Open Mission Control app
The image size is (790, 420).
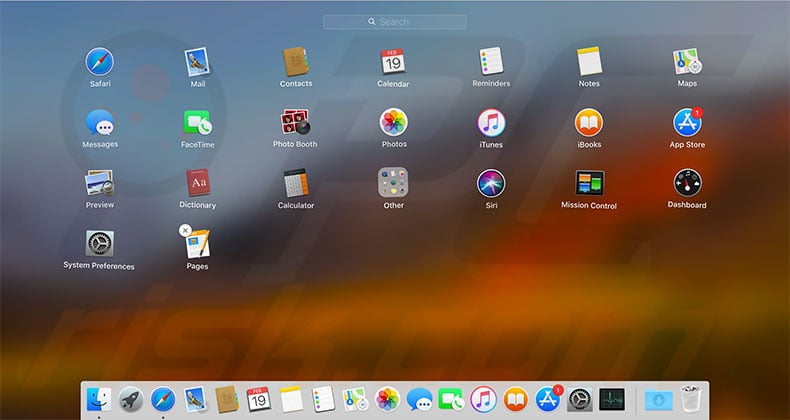click(x=589, y=183)
